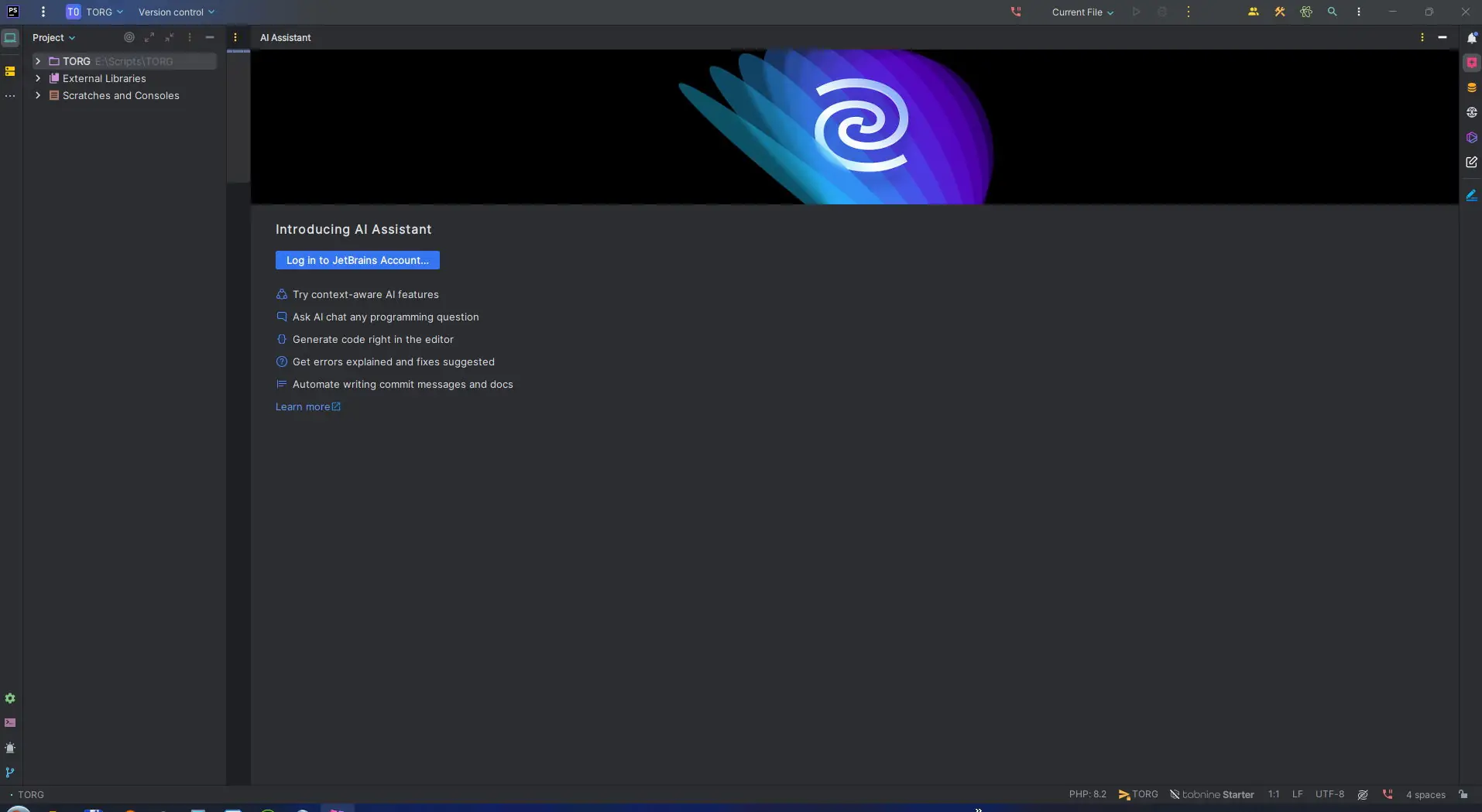1482x812 pixels.
Task: Open the Problems tool window
Action: tap(10, 748)
